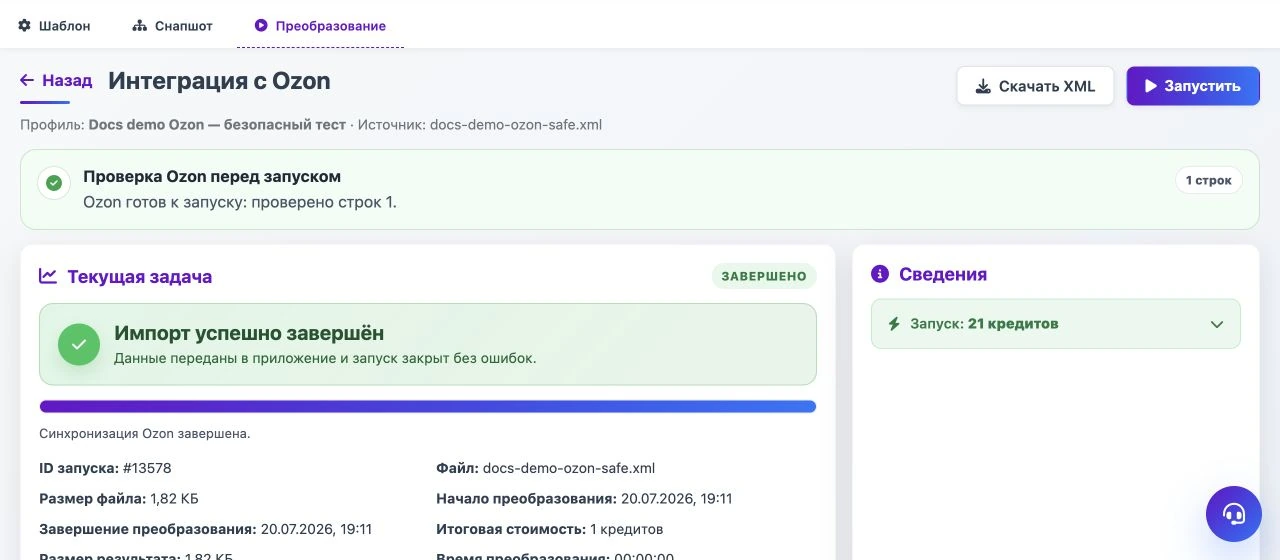
Task: Click the info icon beside Сведения
Action: 880,274
